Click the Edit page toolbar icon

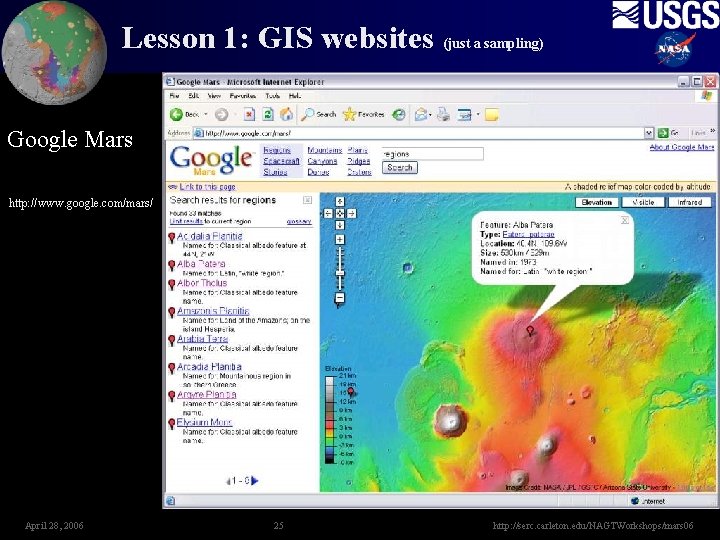coord(464,114)
